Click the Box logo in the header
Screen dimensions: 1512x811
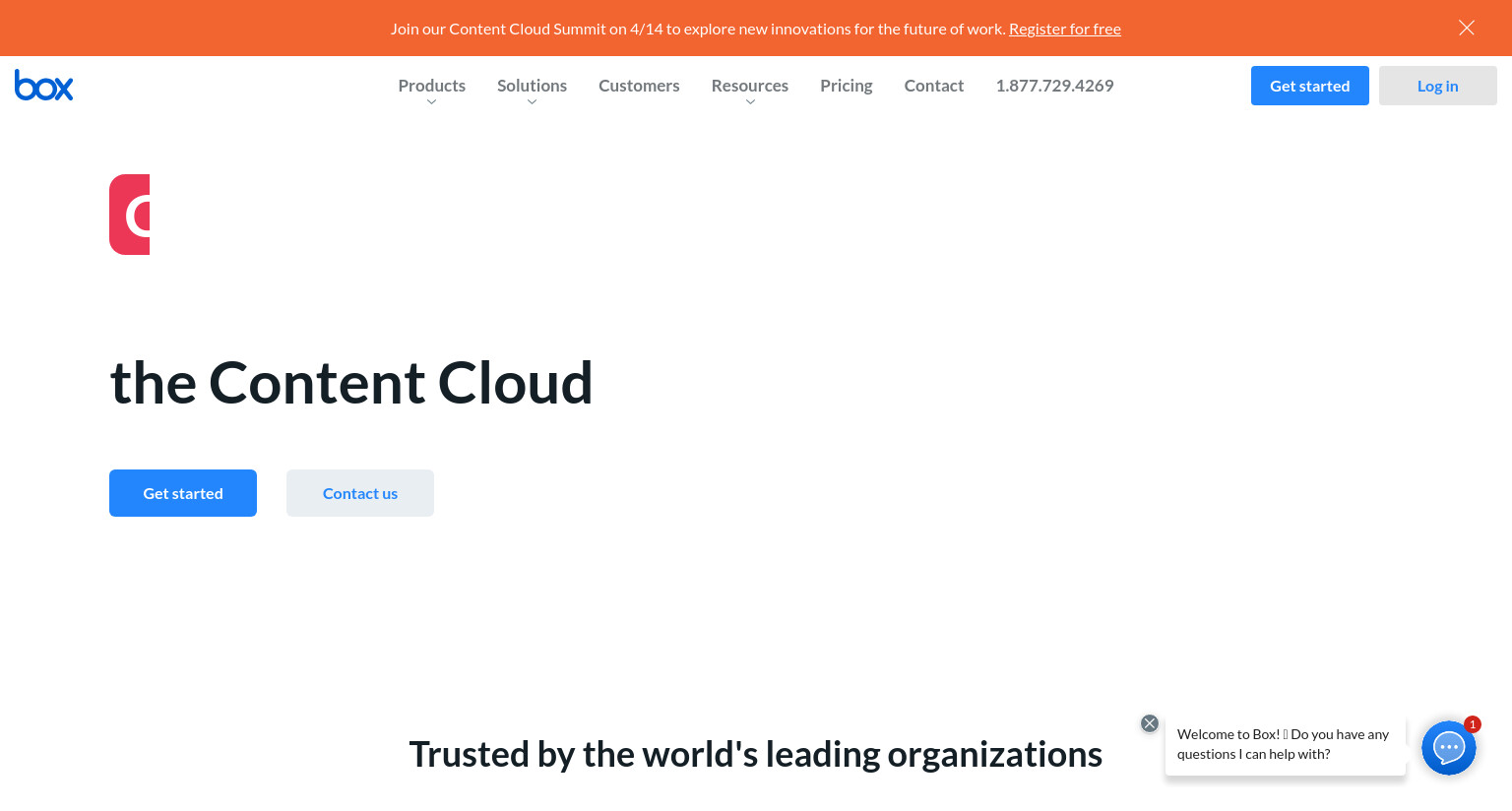point(43,86)
